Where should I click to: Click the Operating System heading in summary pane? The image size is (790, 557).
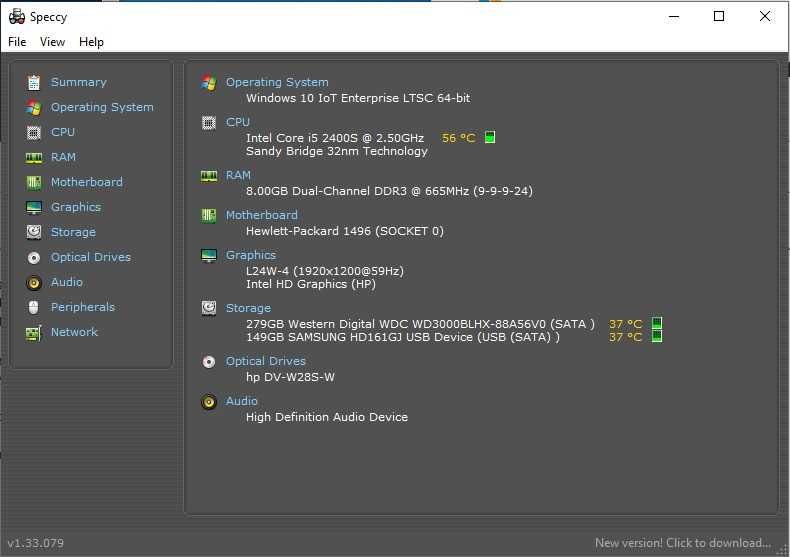[277, 82]
